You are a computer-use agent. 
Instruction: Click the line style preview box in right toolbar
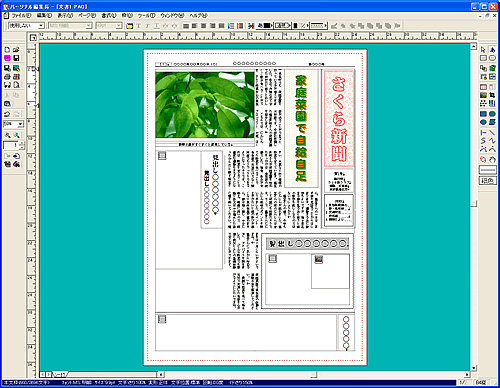pos(488,170)
